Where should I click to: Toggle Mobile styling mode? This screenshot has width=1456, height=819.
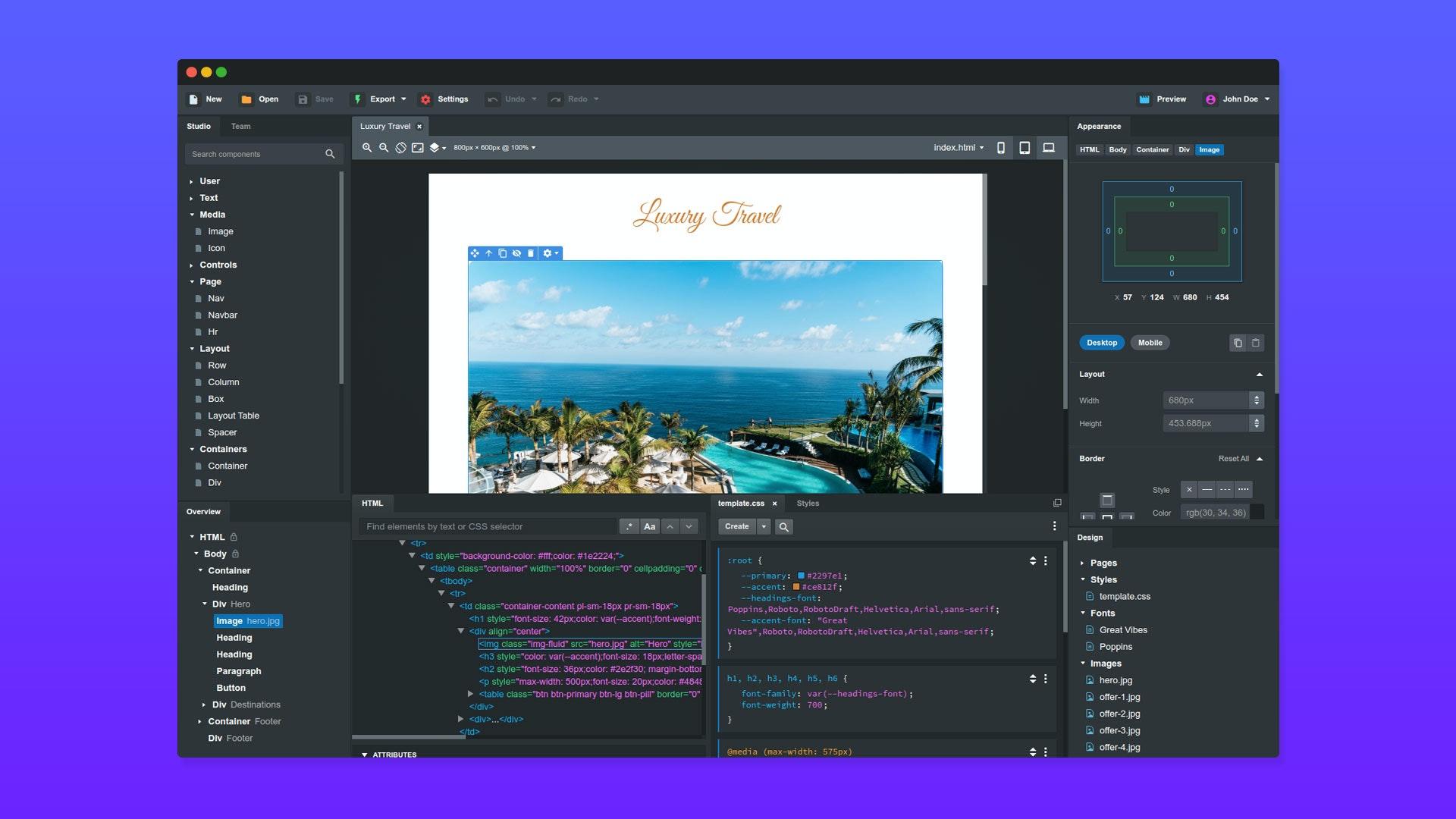[x=1150, y=343]
